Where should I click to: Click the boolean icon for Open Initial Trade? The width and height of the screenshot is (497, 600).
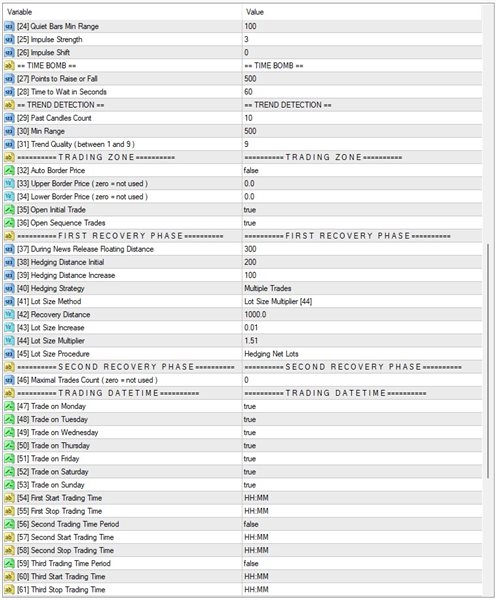[x=9, y=210]
